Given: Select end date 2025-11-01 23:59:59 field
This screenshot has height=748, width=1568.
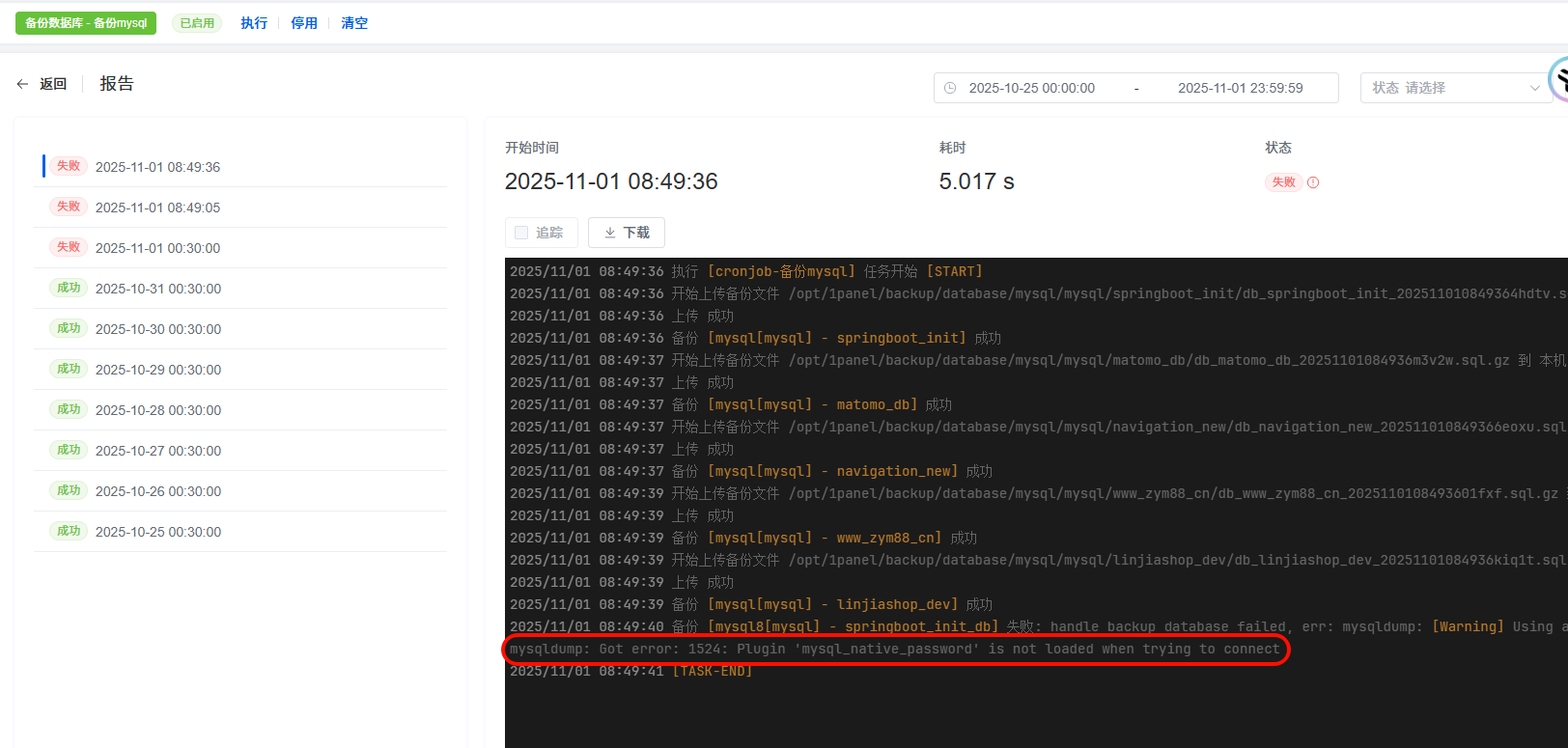Looking at the screenshot, I should pos(1240,88).
